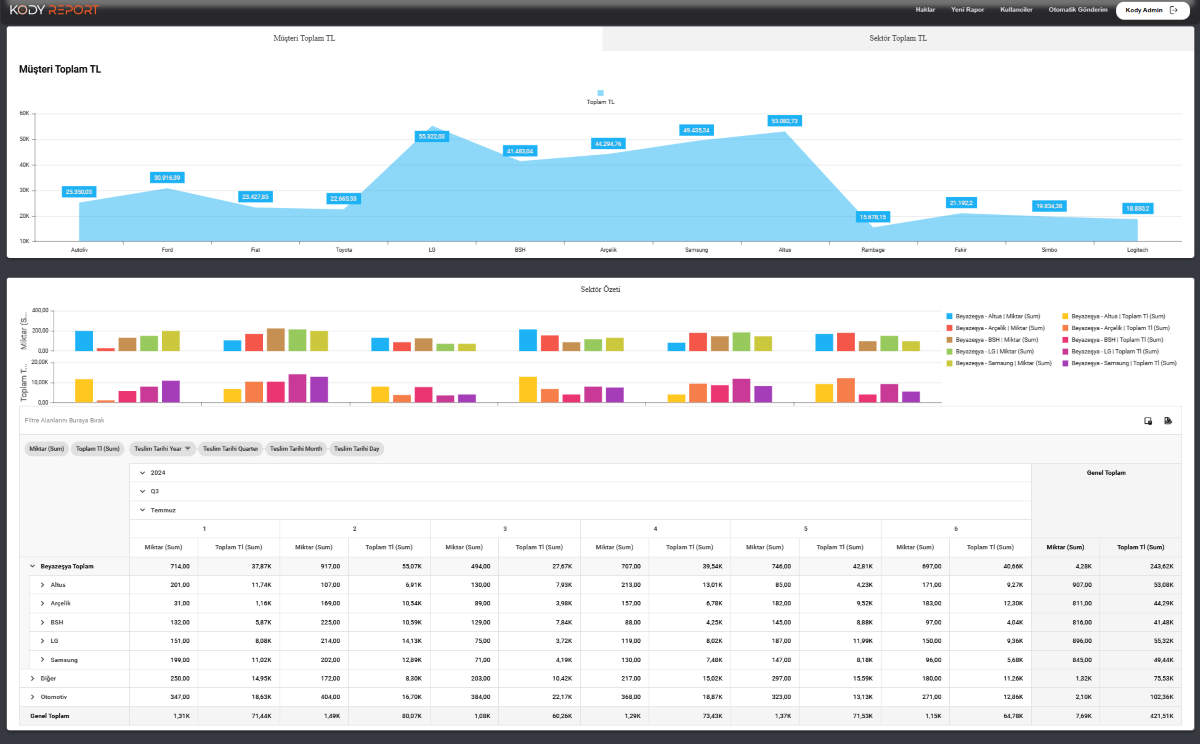Screen dimensions: 1200x744
Task: Click the Kody Report logo
Action: pyautogui.click(x=53, y=10)
